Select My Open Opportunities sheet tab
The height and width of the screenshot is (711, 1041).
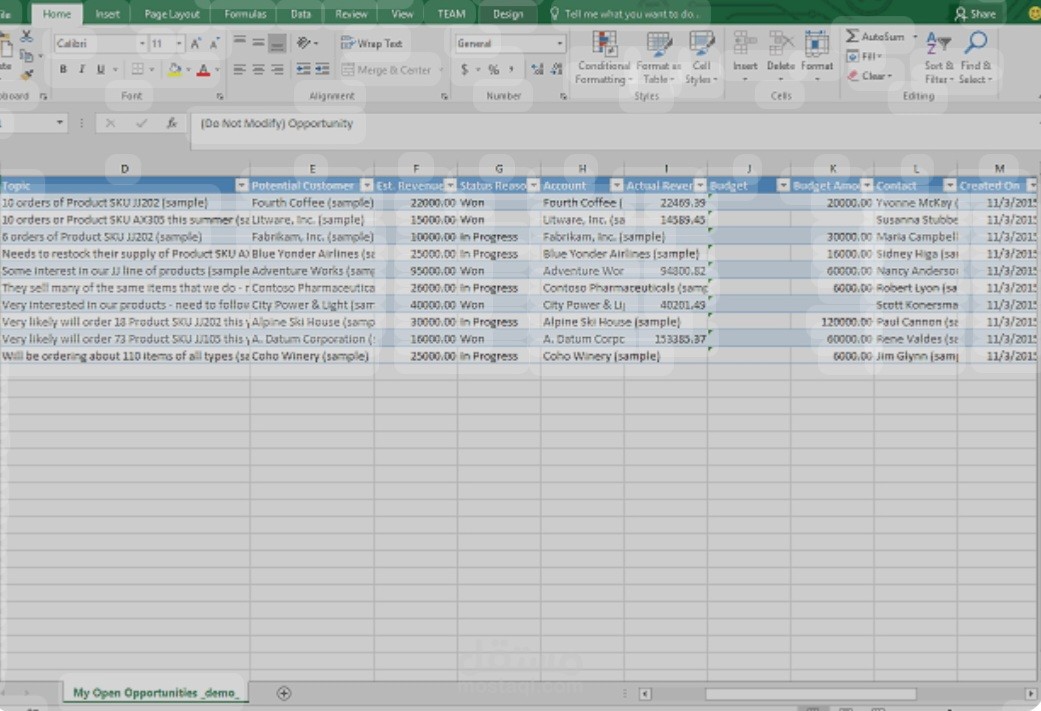[155, 693]
